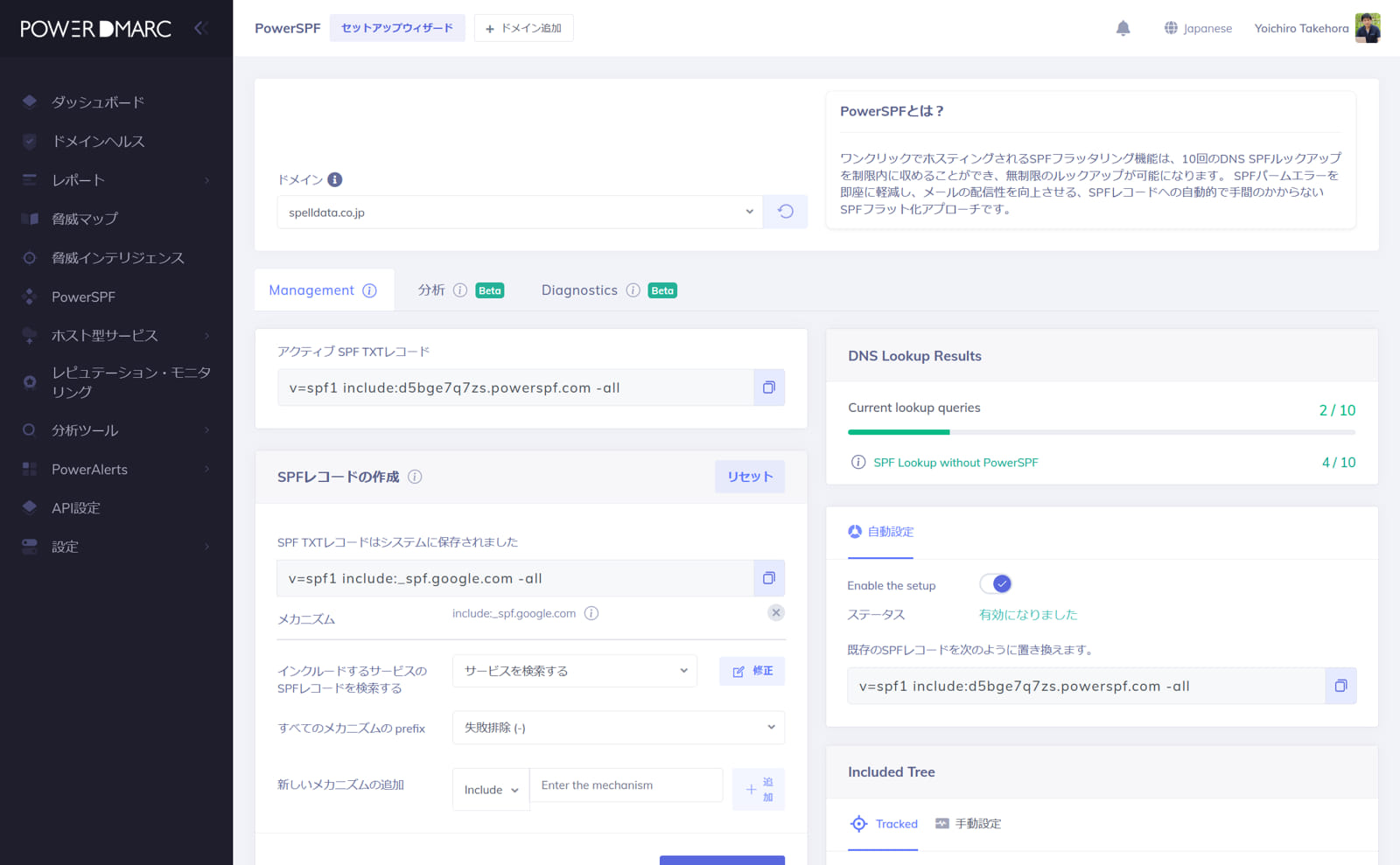The width and height of the screenshot is (1400, 865).
Task: Toggle the Enable the setup switch
Action: [x=996, y=584]
